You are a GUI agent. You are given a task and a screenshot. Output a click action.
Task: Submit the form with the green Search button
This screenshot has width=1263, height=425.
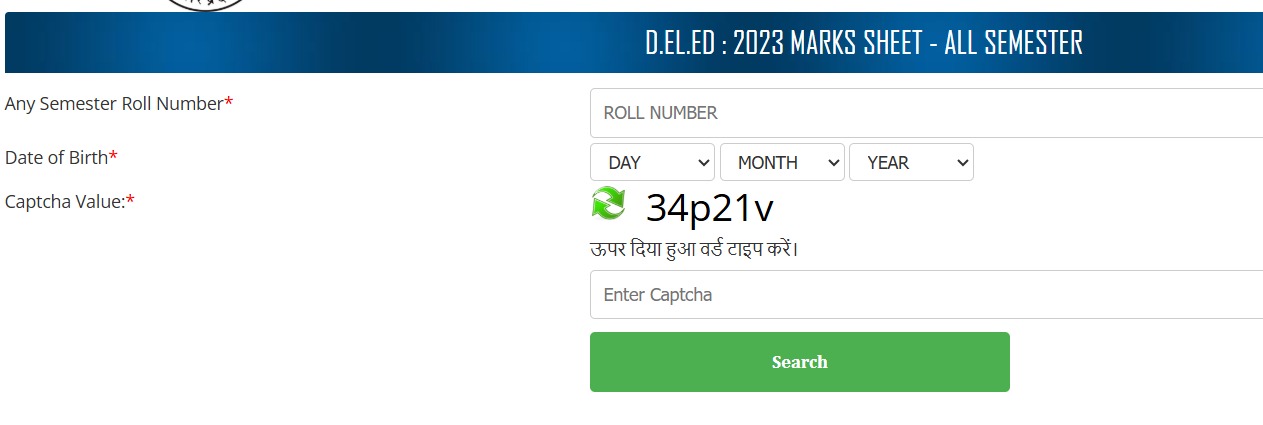pyautogui.click(x=800, y=362)
